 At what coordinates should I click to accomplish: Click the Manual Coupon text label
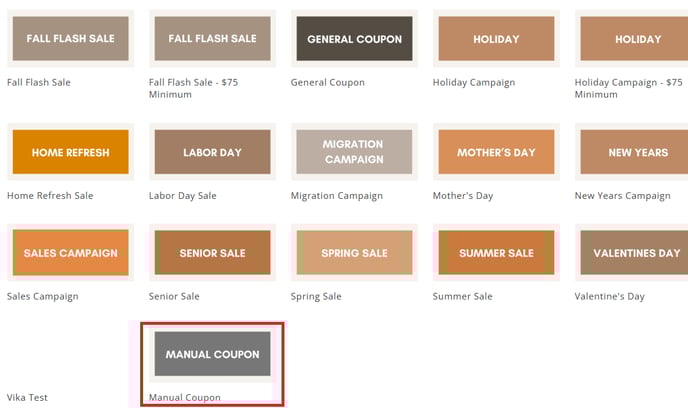tap(185, 397)
